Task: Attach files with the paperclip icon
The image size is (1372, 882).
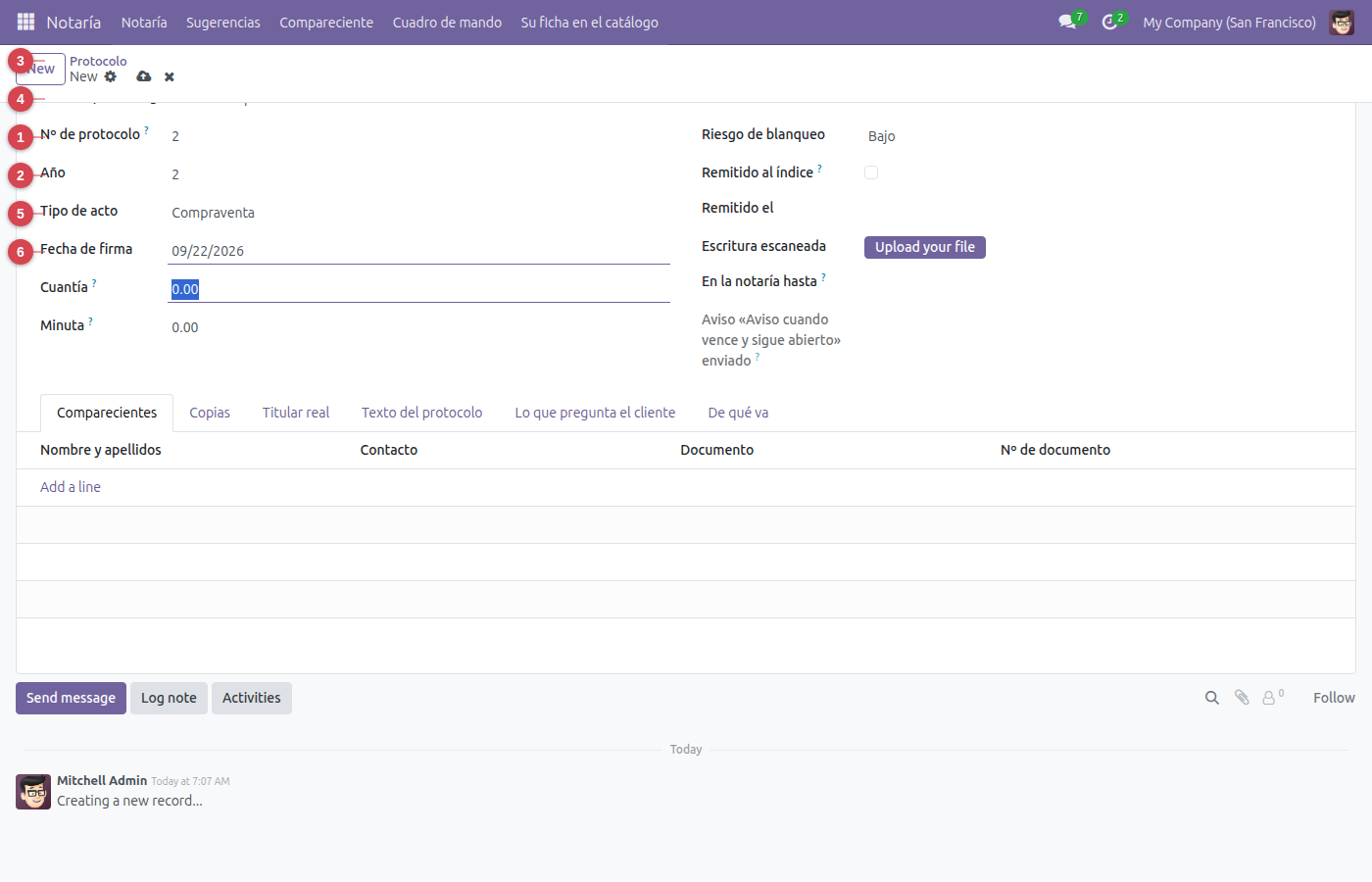Action: pos(1242,698)
